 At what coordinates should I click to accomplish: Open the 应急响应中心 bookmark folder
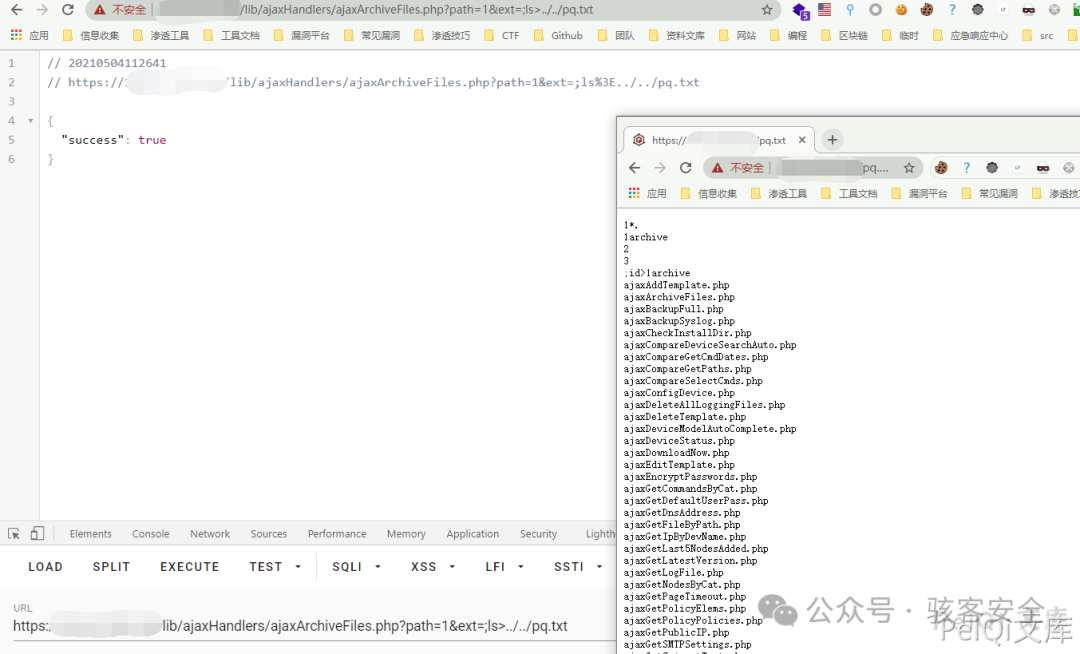point(970,35)
